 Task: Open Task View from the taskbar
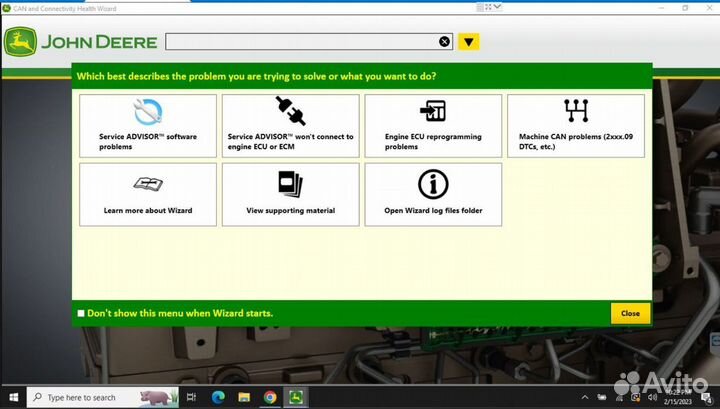(x=191, y=397)
